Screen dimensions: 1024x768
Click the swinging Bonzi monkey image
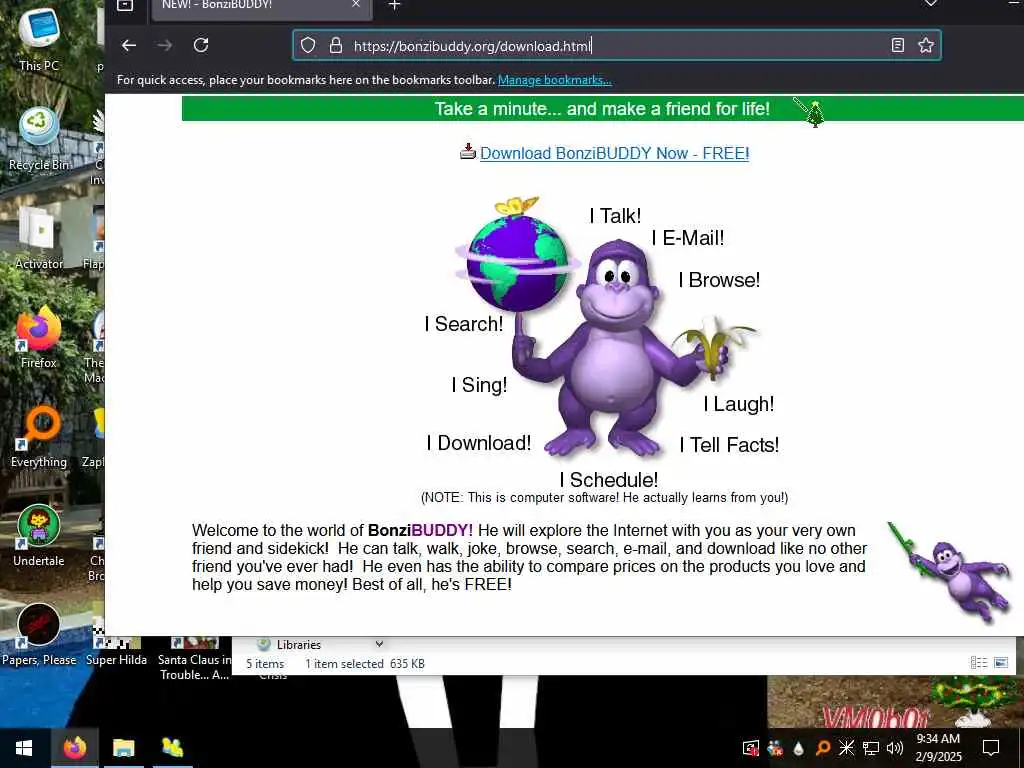click(950, 572)
